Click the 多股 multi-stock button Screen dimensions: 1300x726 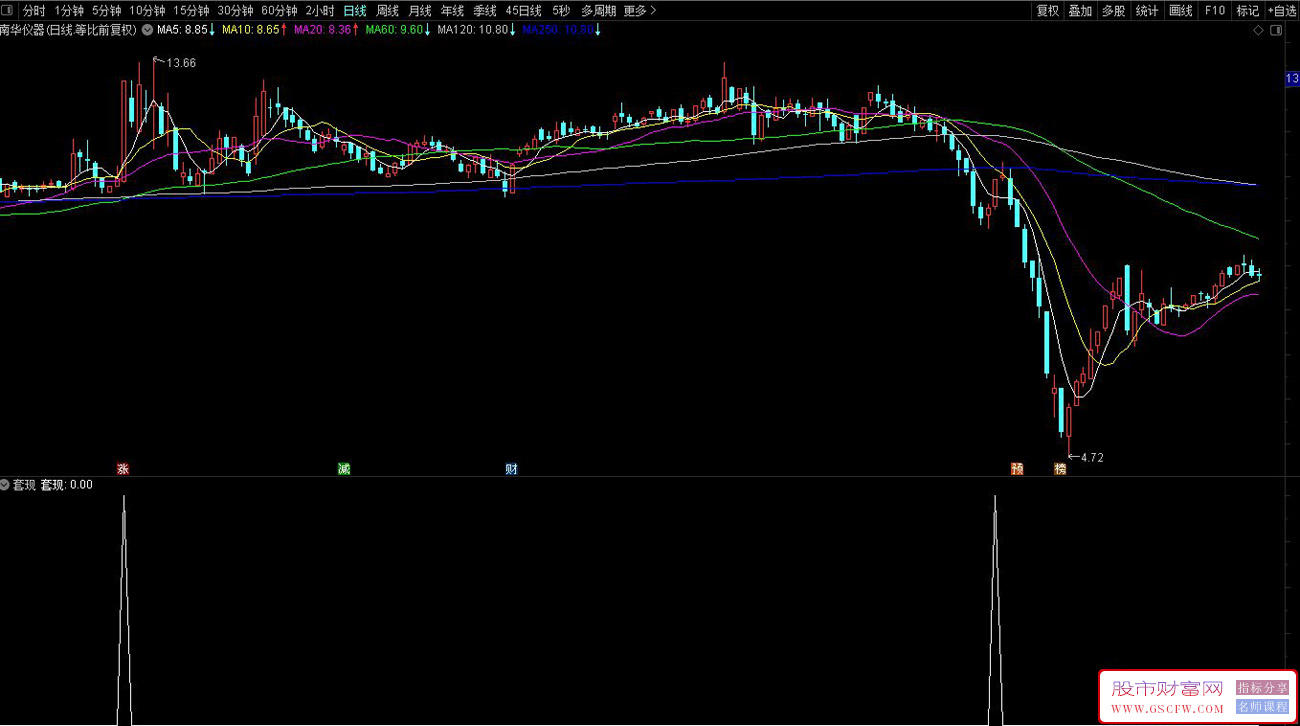tap(1113, 11)
